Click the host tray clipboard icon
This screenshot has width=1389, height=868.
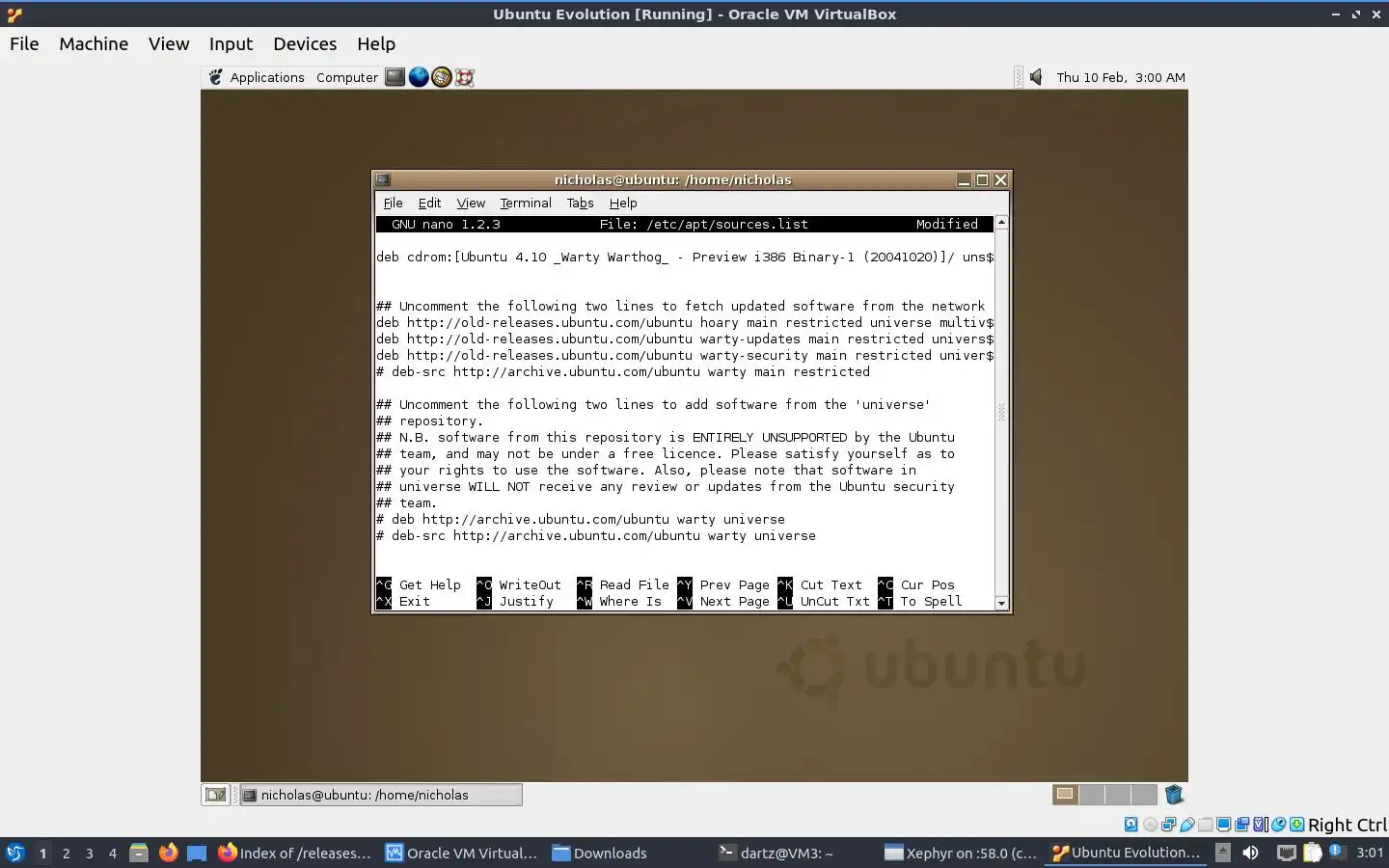tap(1312, 853)
